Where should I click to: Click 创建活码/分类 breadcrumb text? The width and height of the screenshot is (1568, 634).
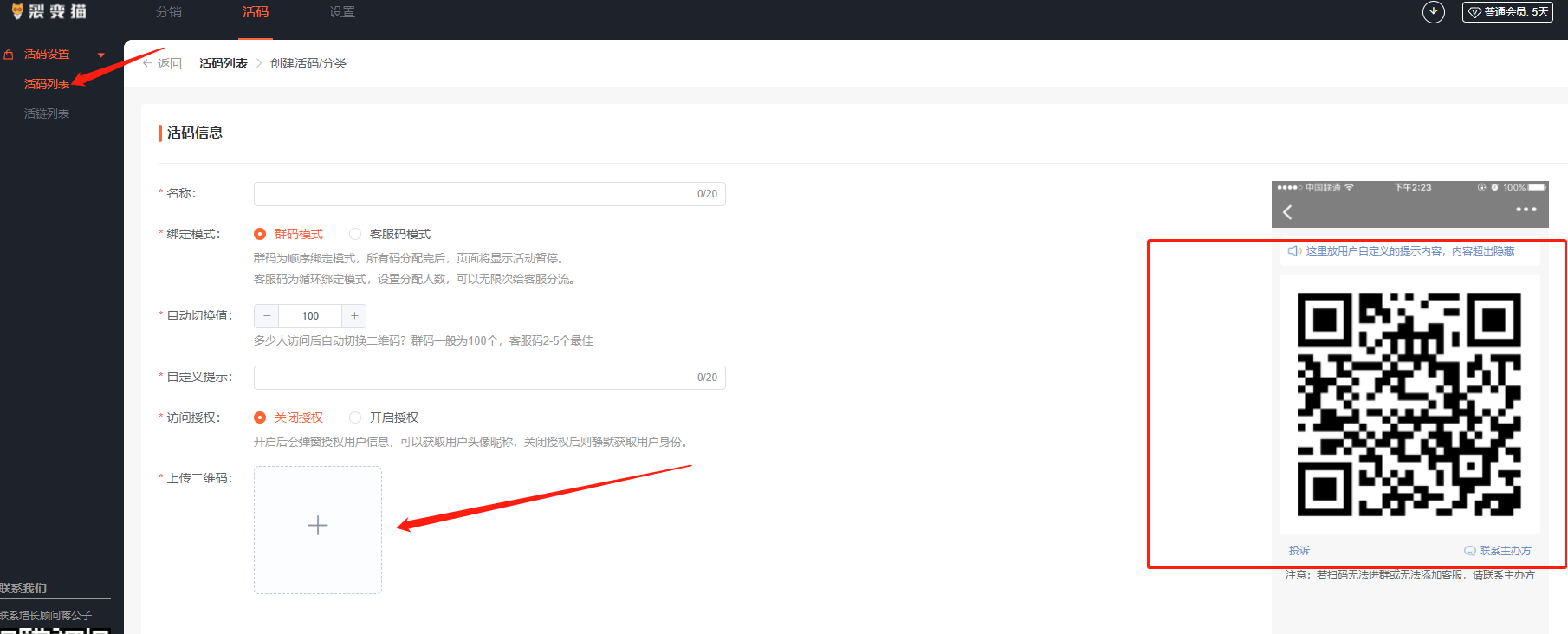point(308,63)
